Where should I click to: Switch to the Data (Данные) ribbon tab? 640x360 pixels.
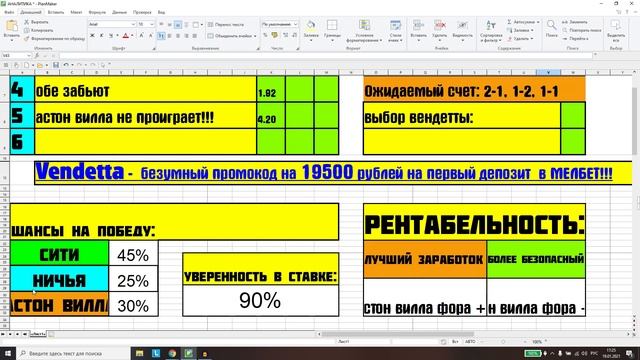pyautogui.click(x=119, y=13)
